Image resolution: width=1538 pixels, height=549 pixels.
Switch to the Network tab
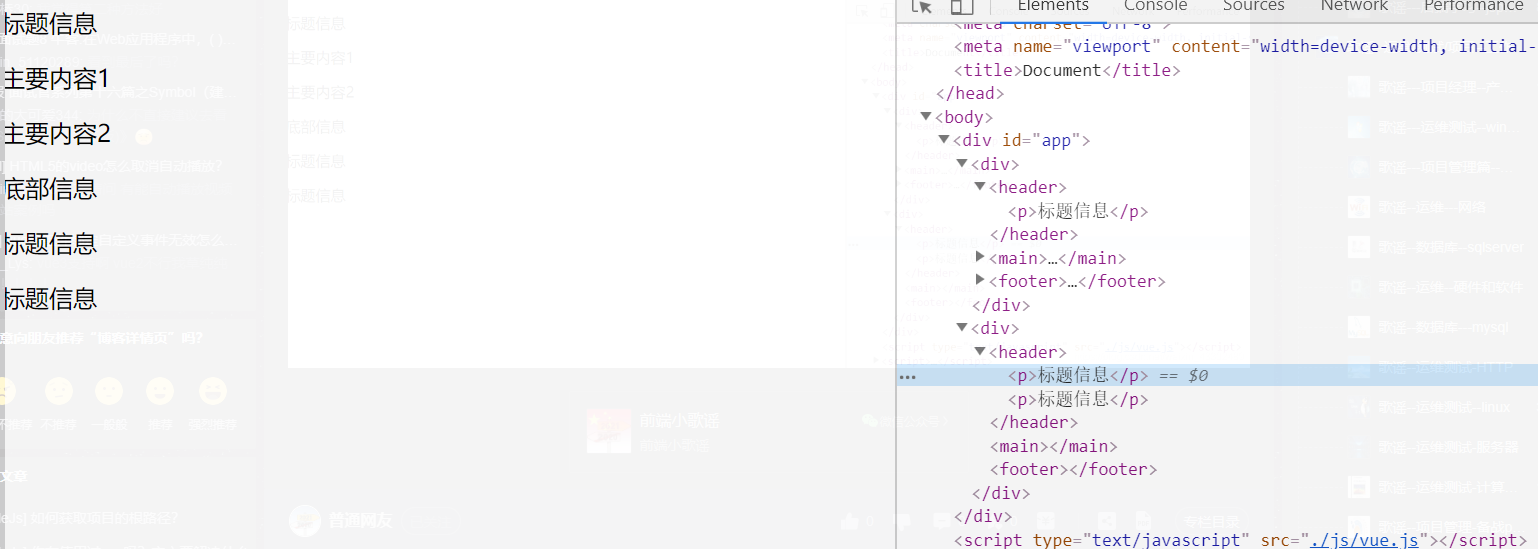pos(1354,6)
